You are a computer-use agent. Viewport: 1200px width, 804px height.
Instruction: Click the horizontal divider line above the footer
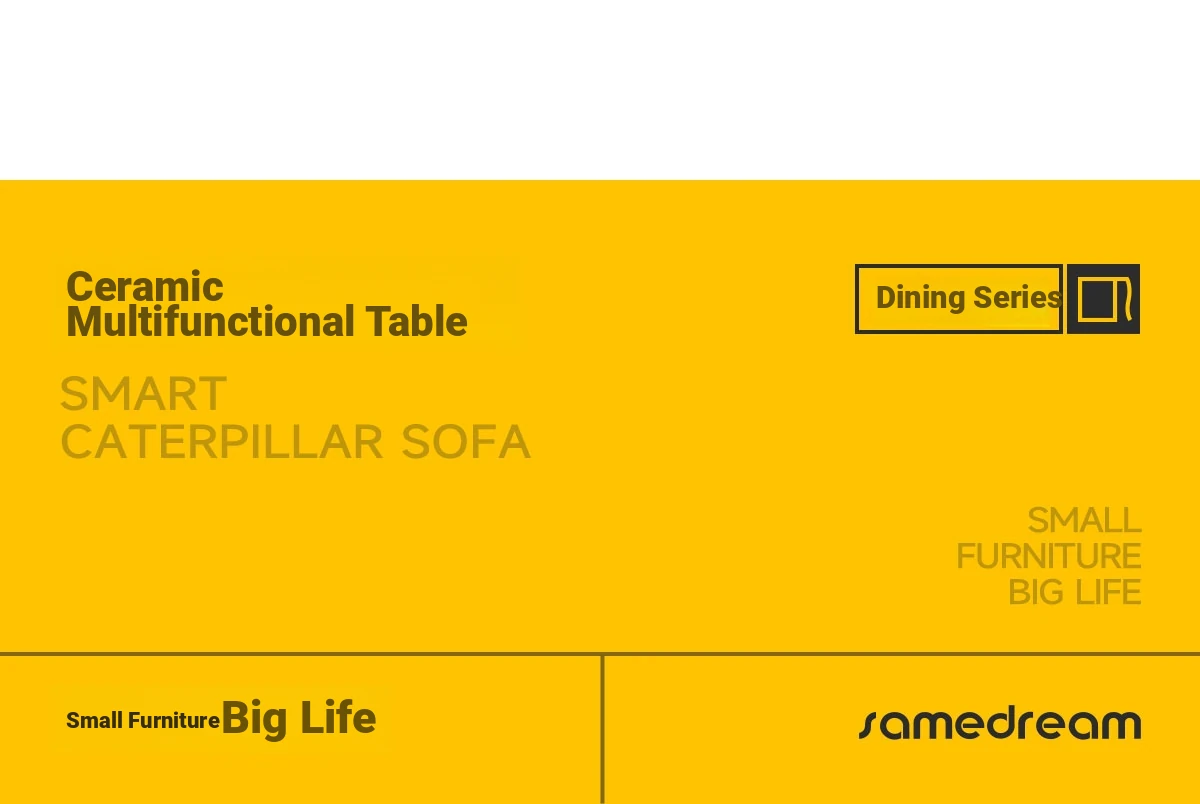pyautogui.click(x=600, y=654)
